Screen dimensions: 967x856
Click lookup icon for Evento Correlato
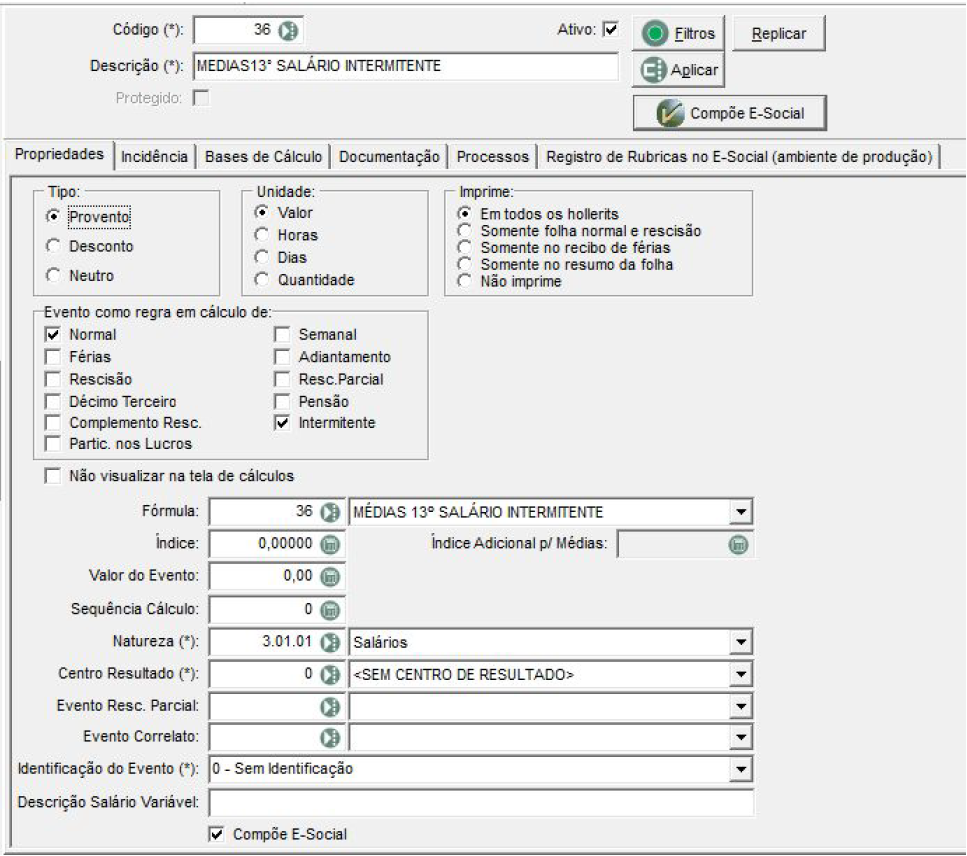(x=330, y=738)
